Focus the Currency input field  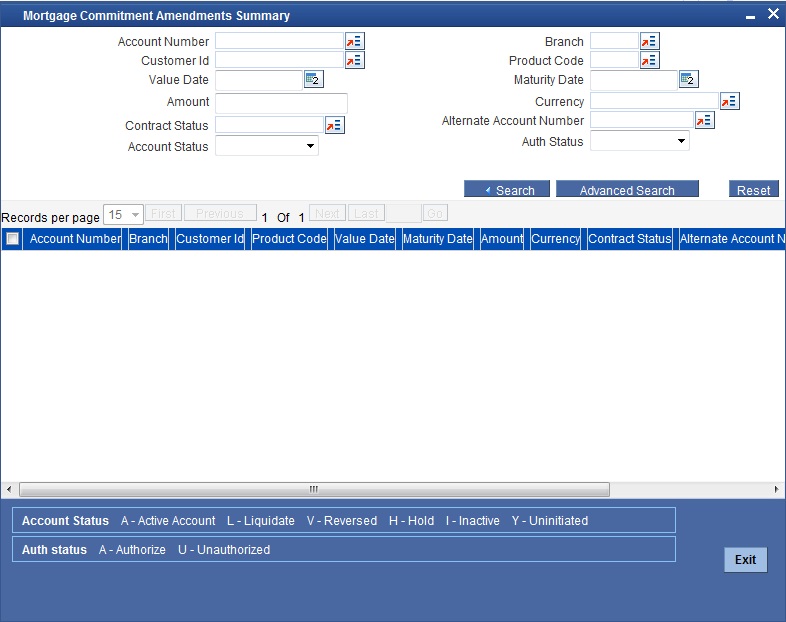pyautogui.click(x=655, y=101)
